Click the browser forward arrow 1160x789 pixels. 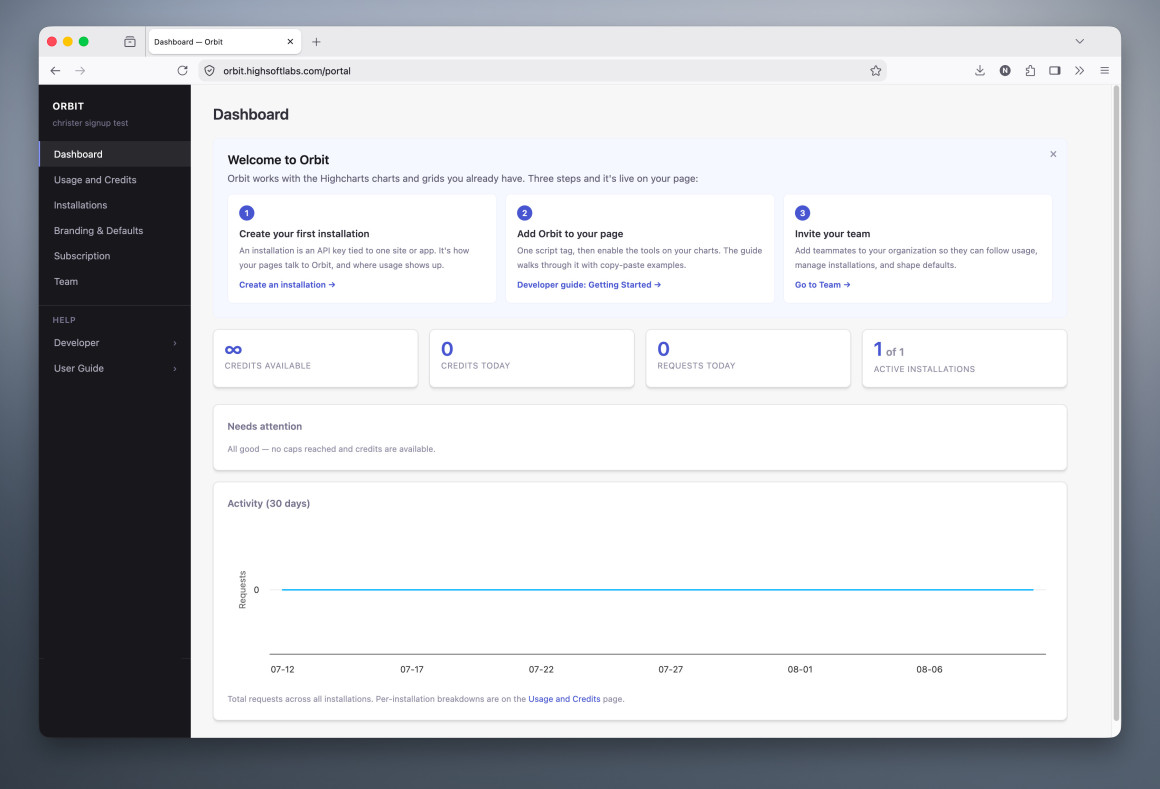[80, 71]
